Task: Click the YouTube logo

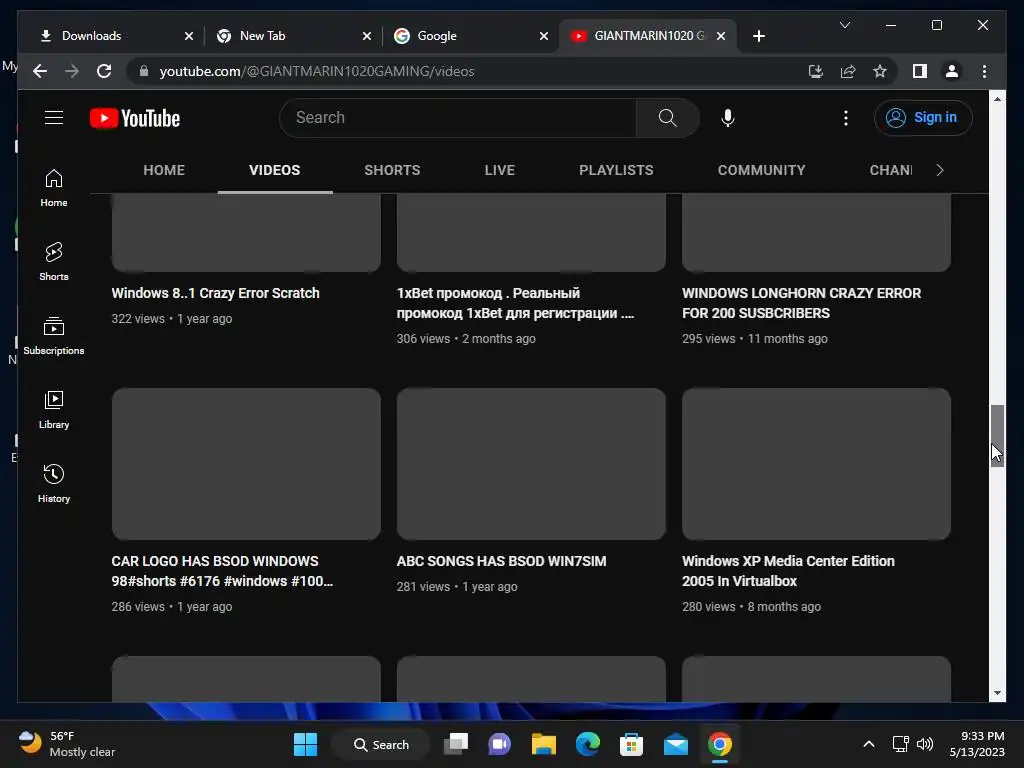Action: coord(135,118)
